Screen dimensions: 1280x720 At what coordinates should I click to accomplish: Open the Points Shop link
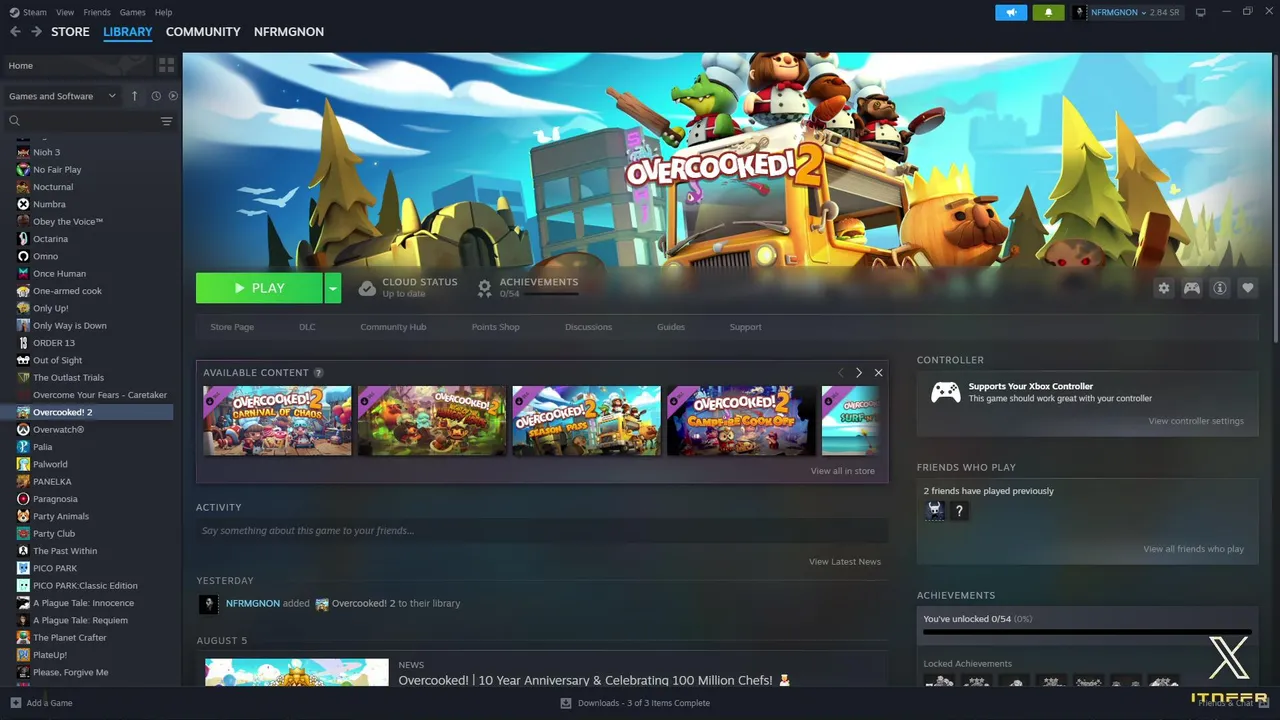point(496,327)
